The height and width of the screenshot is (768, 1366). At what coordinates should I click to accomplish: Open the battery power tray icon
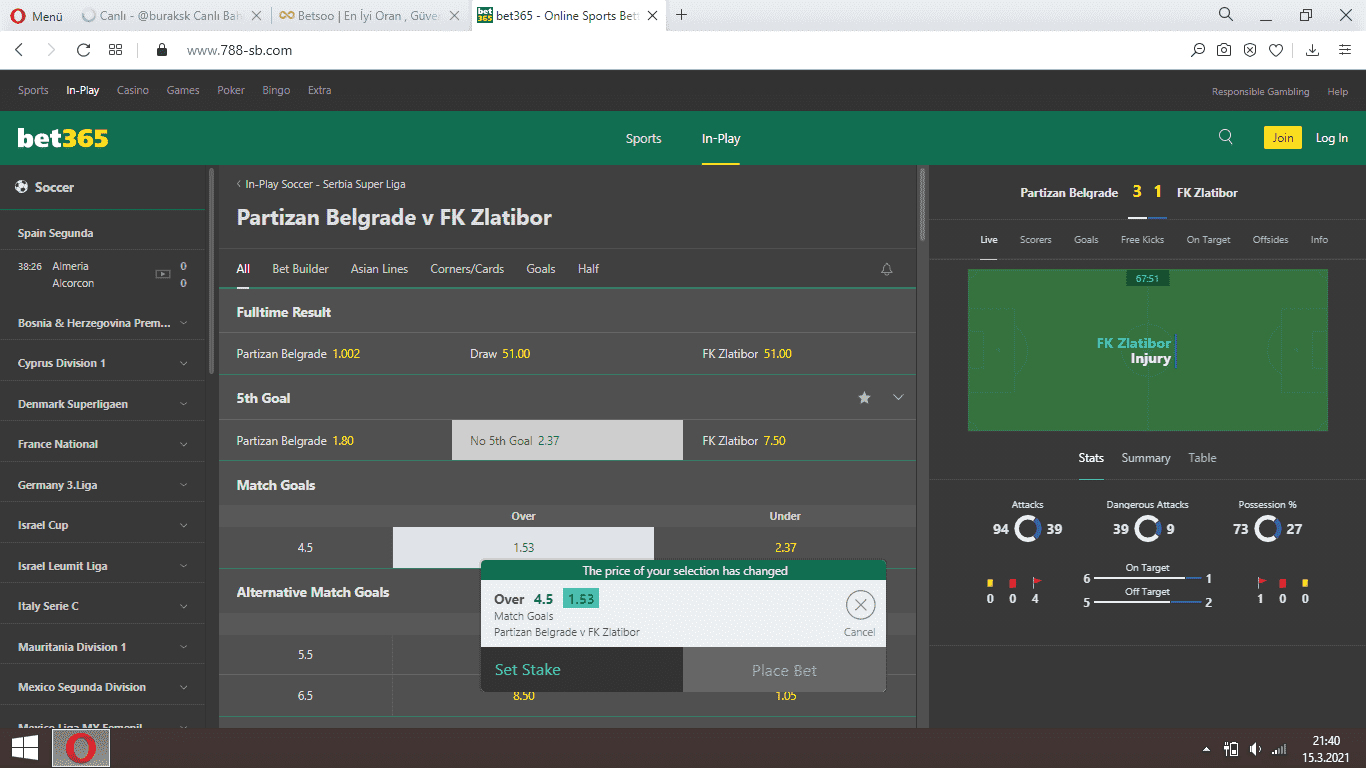pos(1231,748)
